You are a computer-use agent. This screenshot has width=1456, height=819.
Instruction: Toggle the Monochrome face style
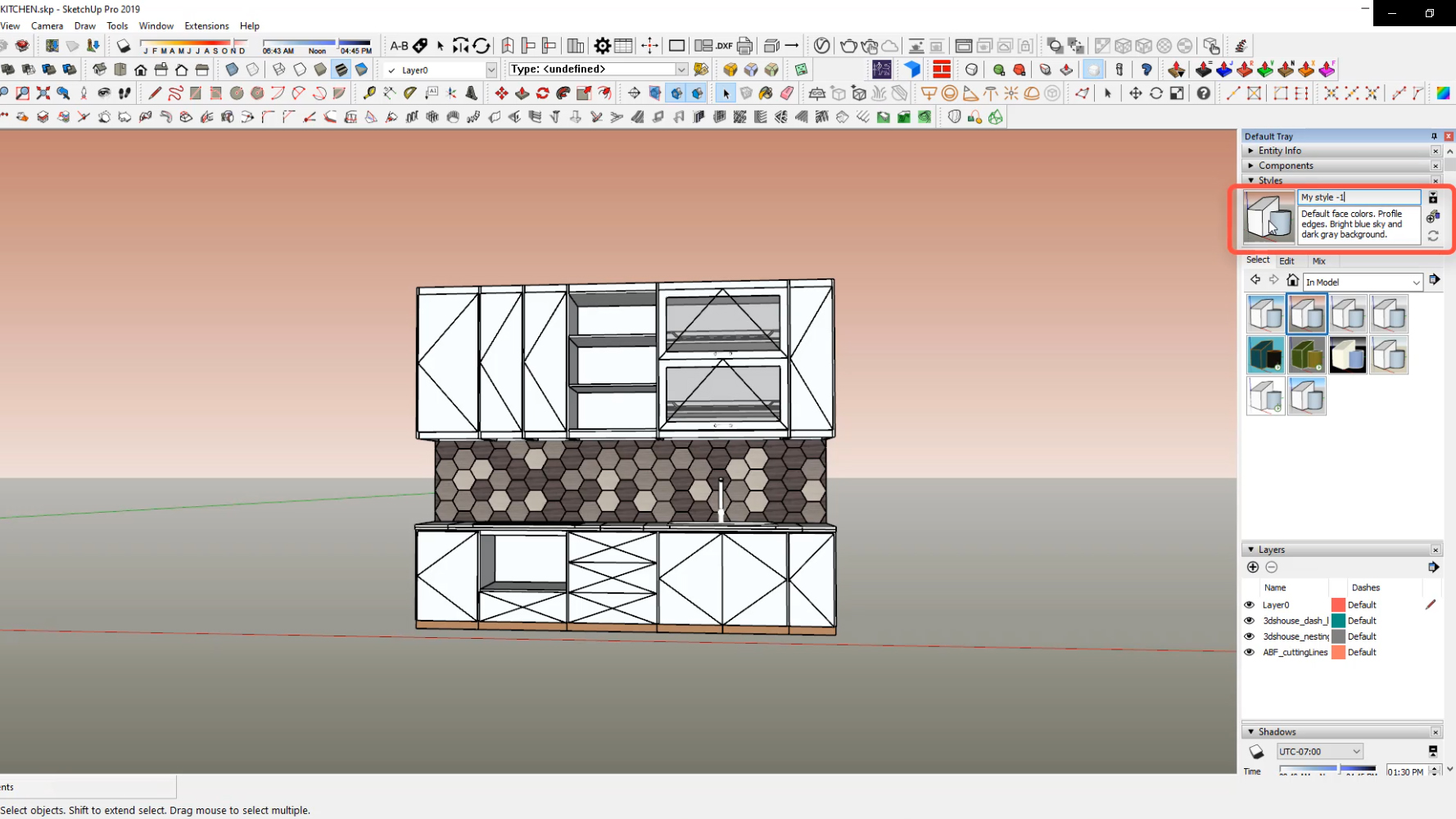(361, 70)
